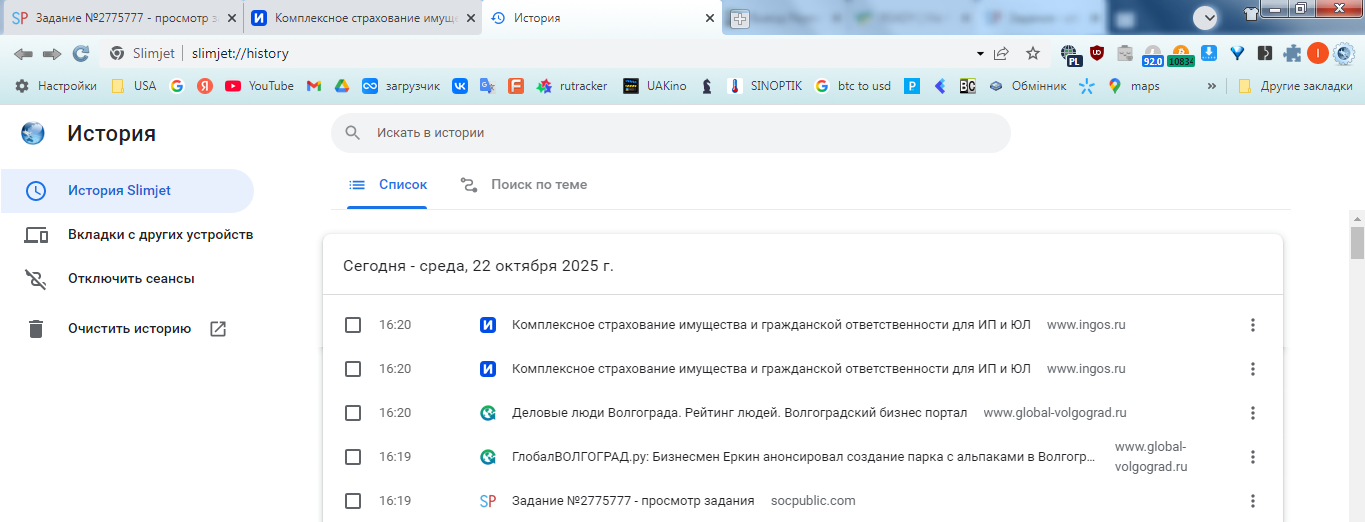Open the BC bookmark icon
Image resolution: width=1365 pixels, height=522 pixels.
click(967, 86)
